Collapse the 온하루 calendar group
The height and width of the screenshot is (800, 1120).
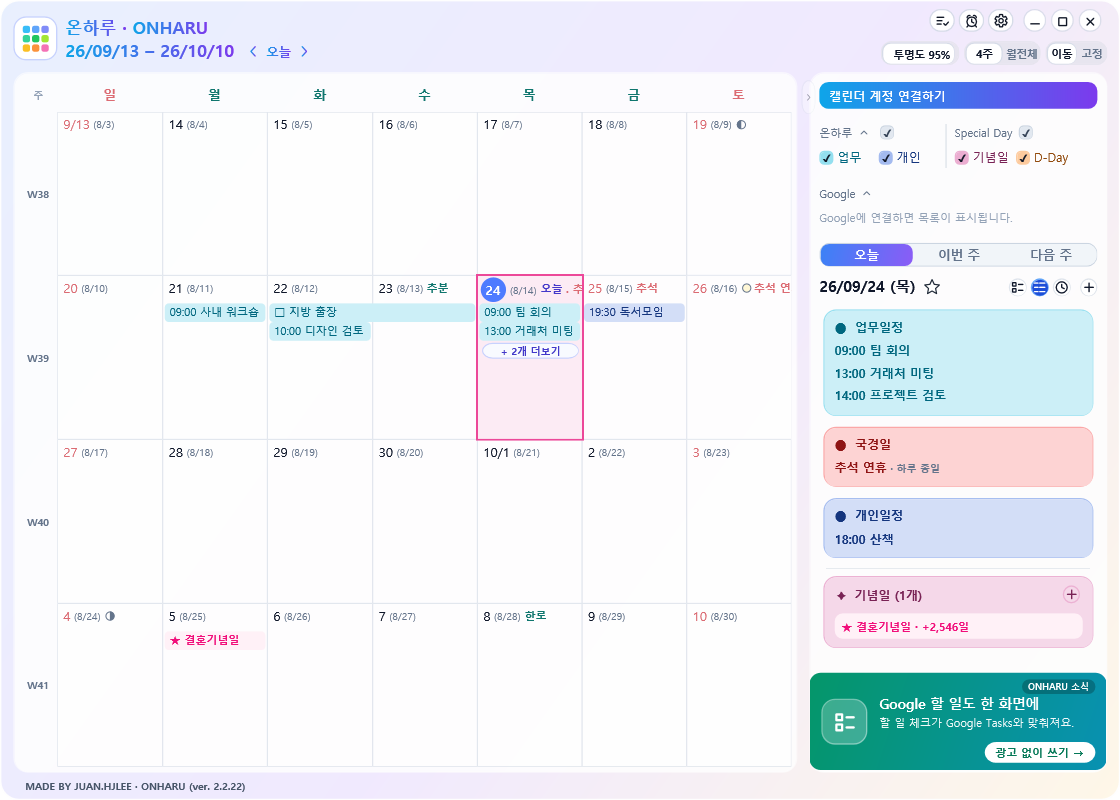864,133
